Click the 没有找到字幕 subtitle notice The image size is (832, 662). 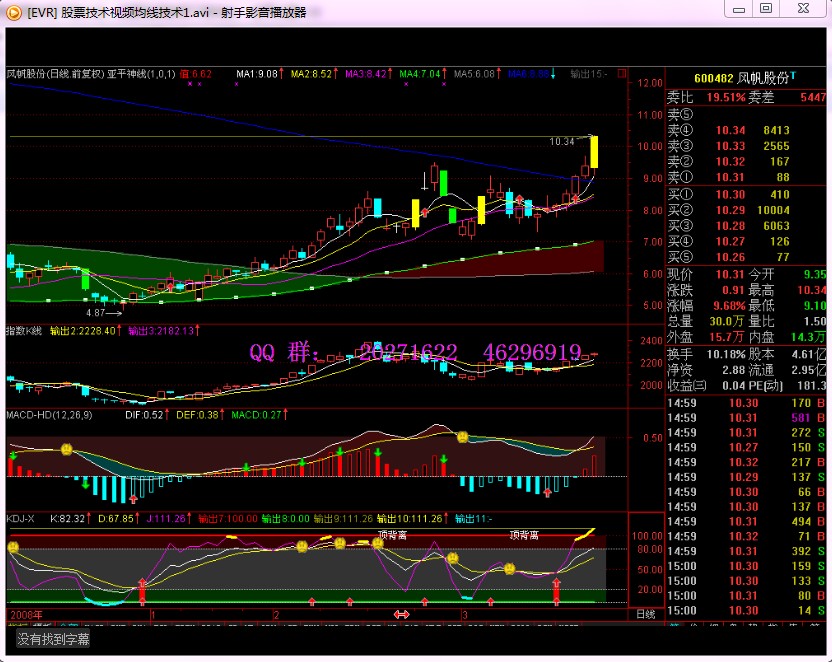[53, 638]
